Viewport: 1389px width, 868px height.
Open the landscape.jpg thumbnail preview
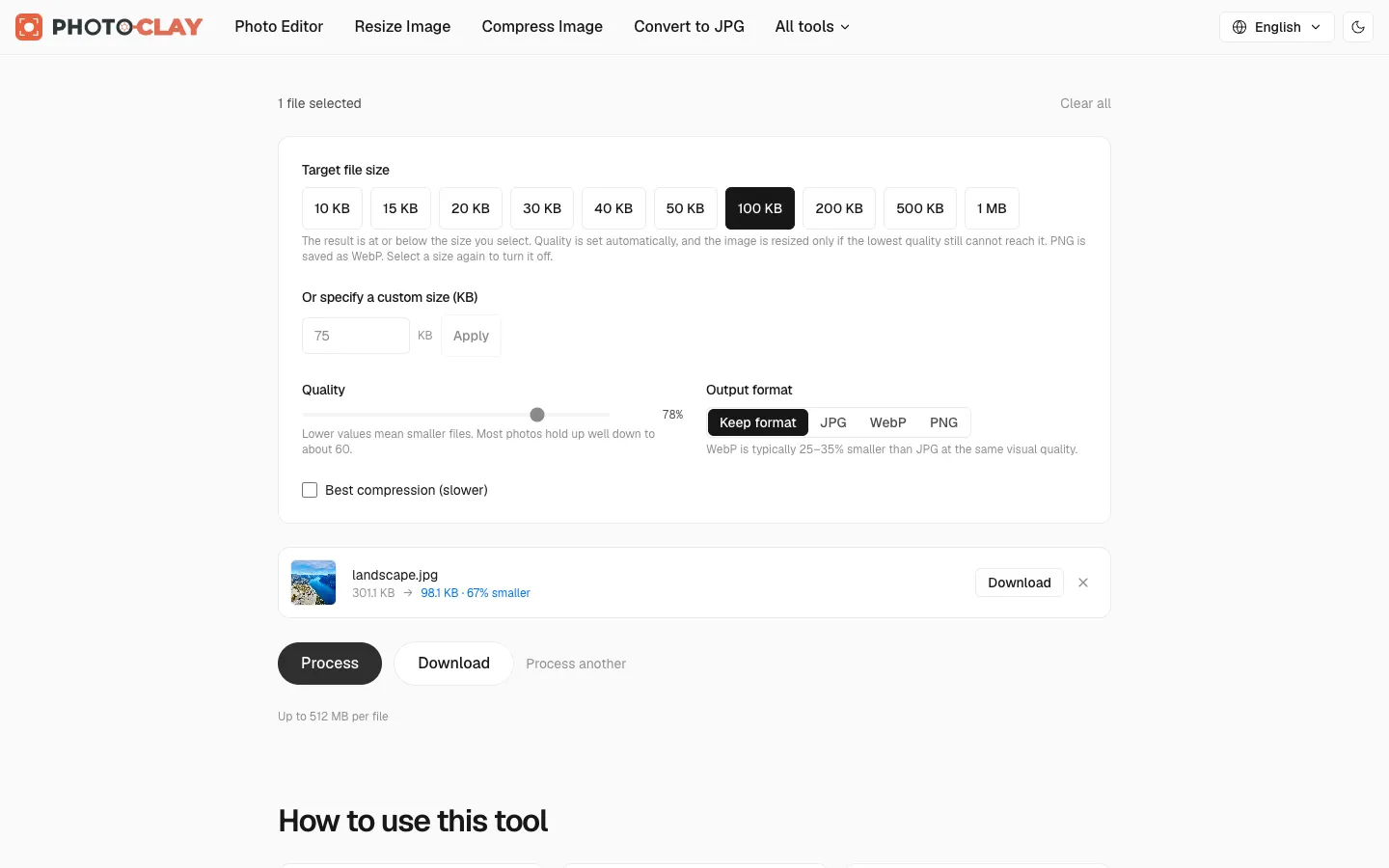coord(313,583)
